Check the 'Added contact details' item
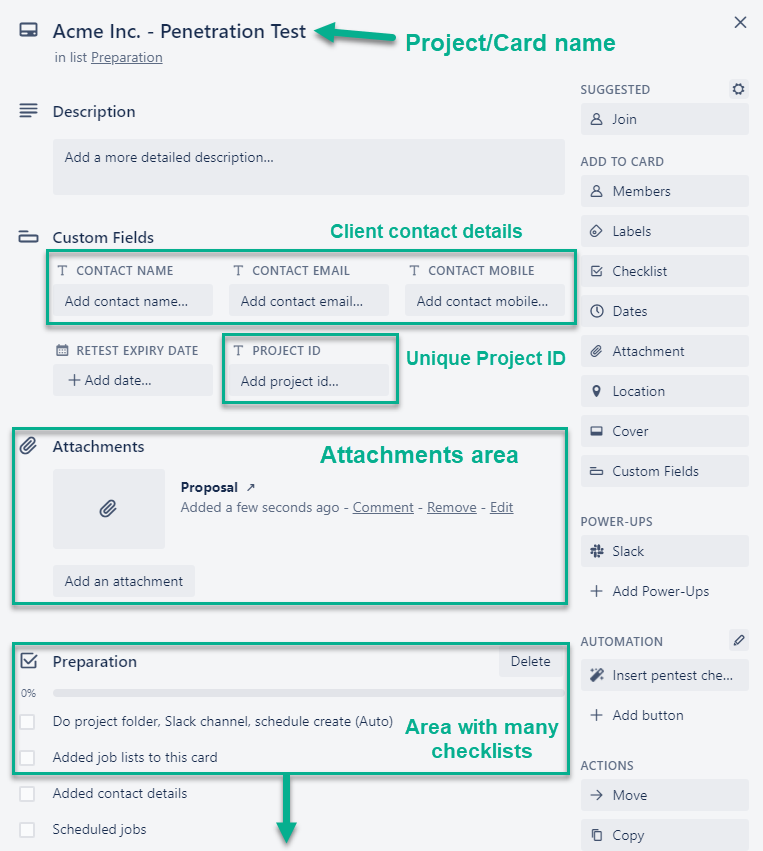 click(27, 794)
